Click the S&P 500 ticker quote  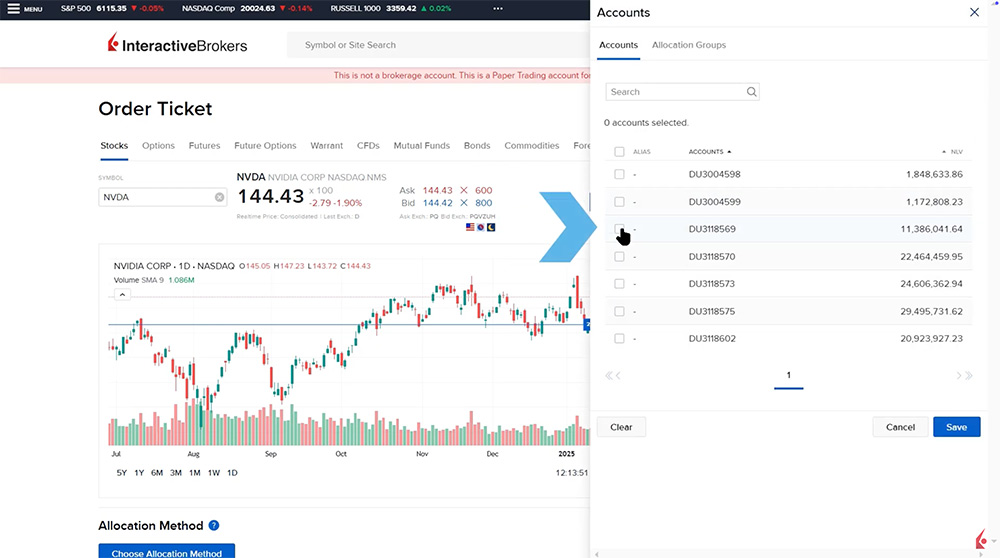(112, 8)
